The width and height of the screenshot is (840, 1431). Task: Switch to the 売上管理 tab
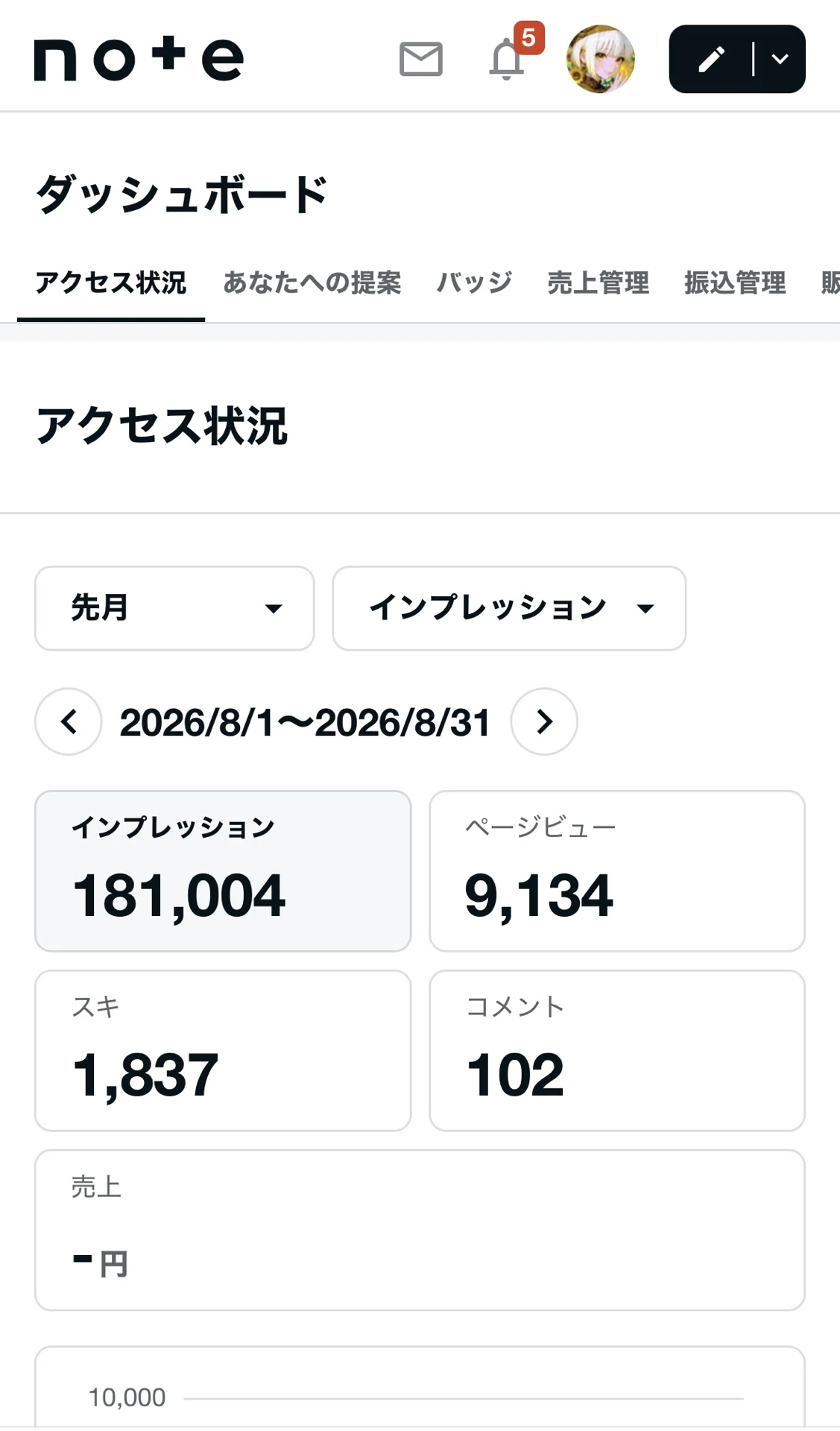point(598,282)
